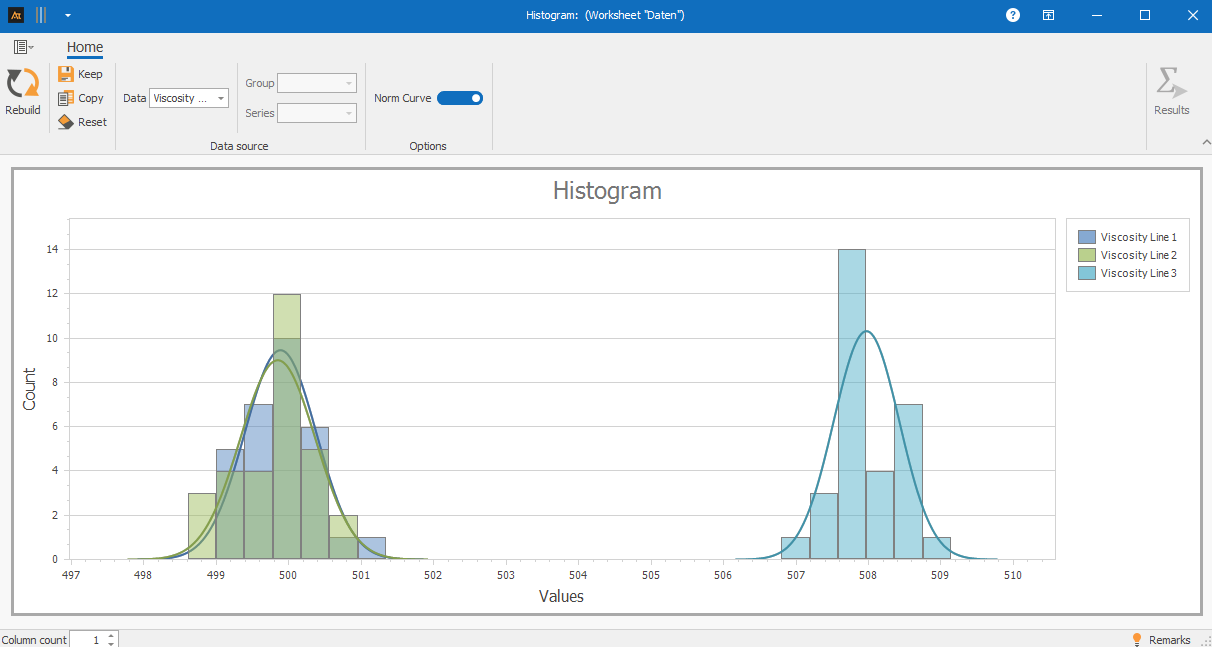Open the Results sigma icon

click(1171, 84)
